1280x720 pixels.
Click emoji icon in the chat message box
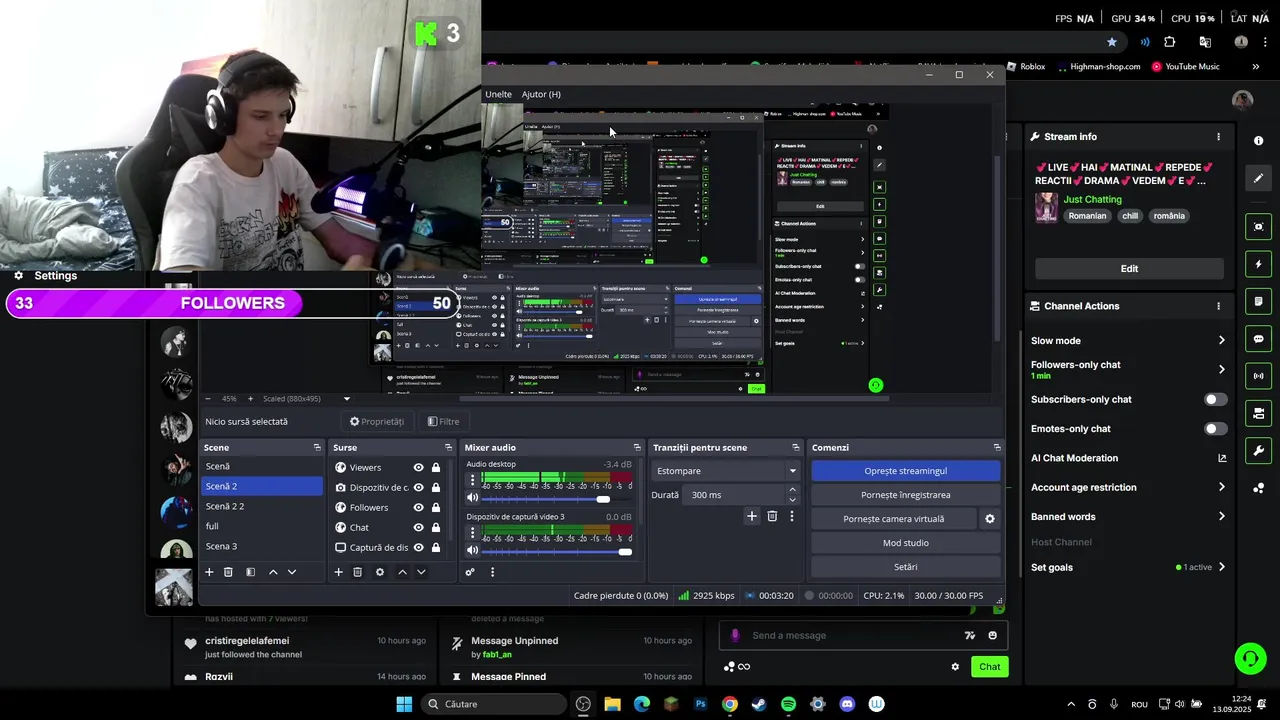992,635
